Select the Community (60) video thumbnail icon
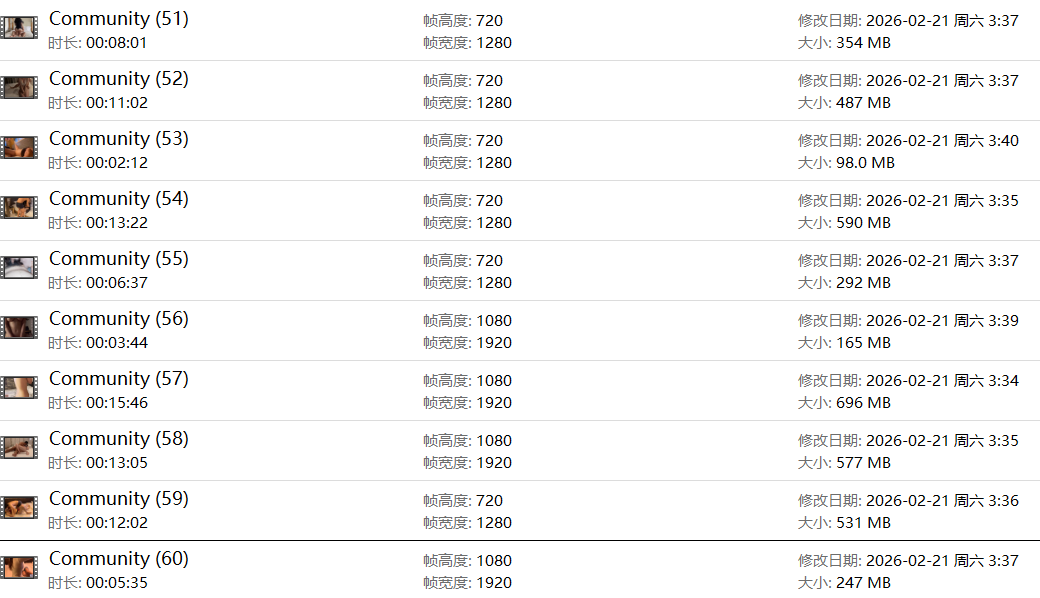 [19, 568]
